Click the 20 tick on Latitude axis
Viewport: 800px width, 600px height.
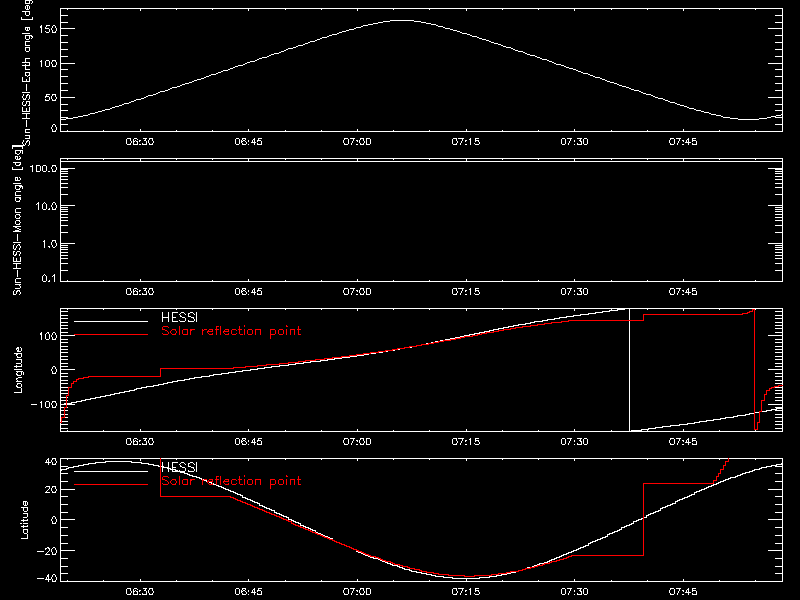(52, 489)
